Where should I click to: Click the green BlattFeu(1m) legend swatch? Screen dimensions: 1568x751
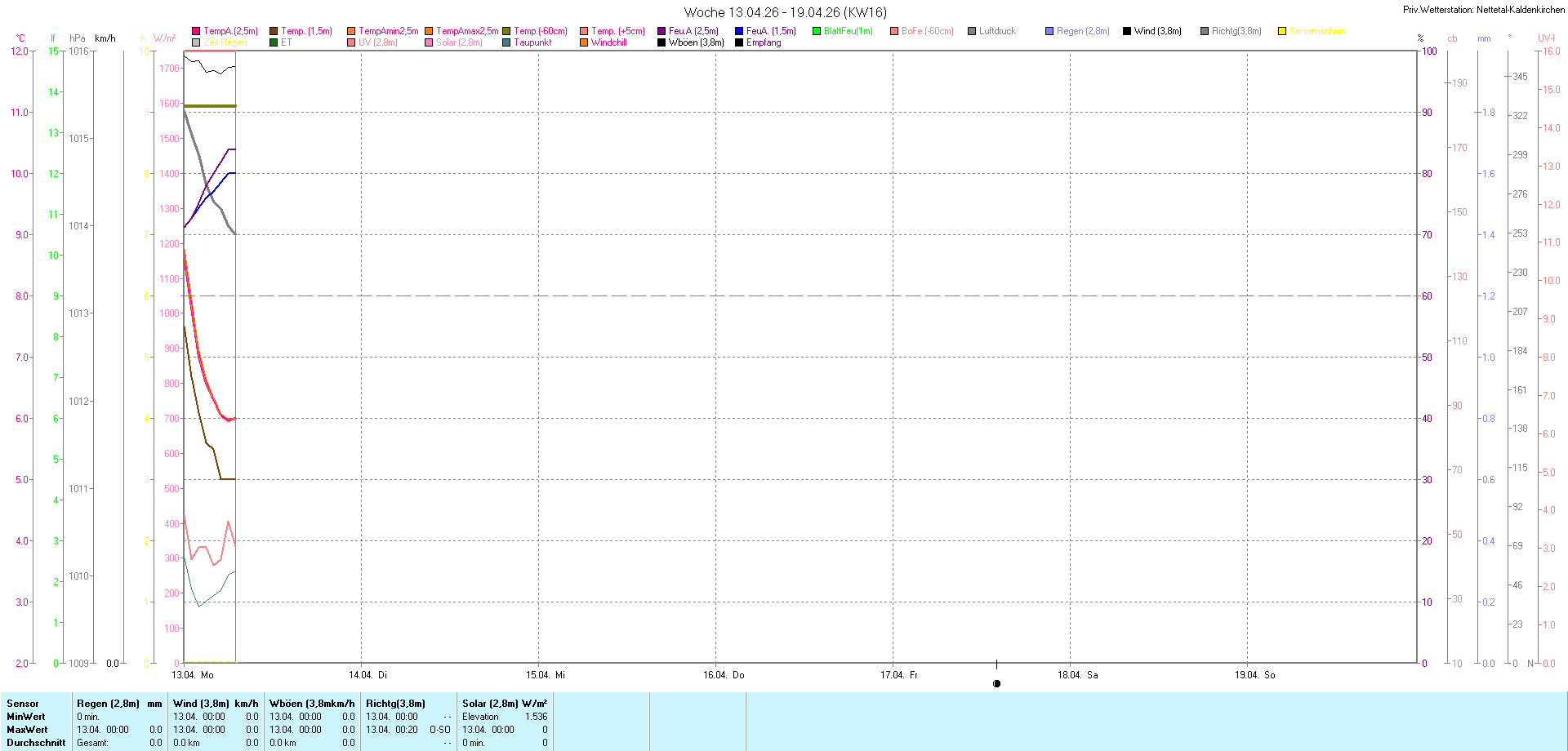(817, 31)
